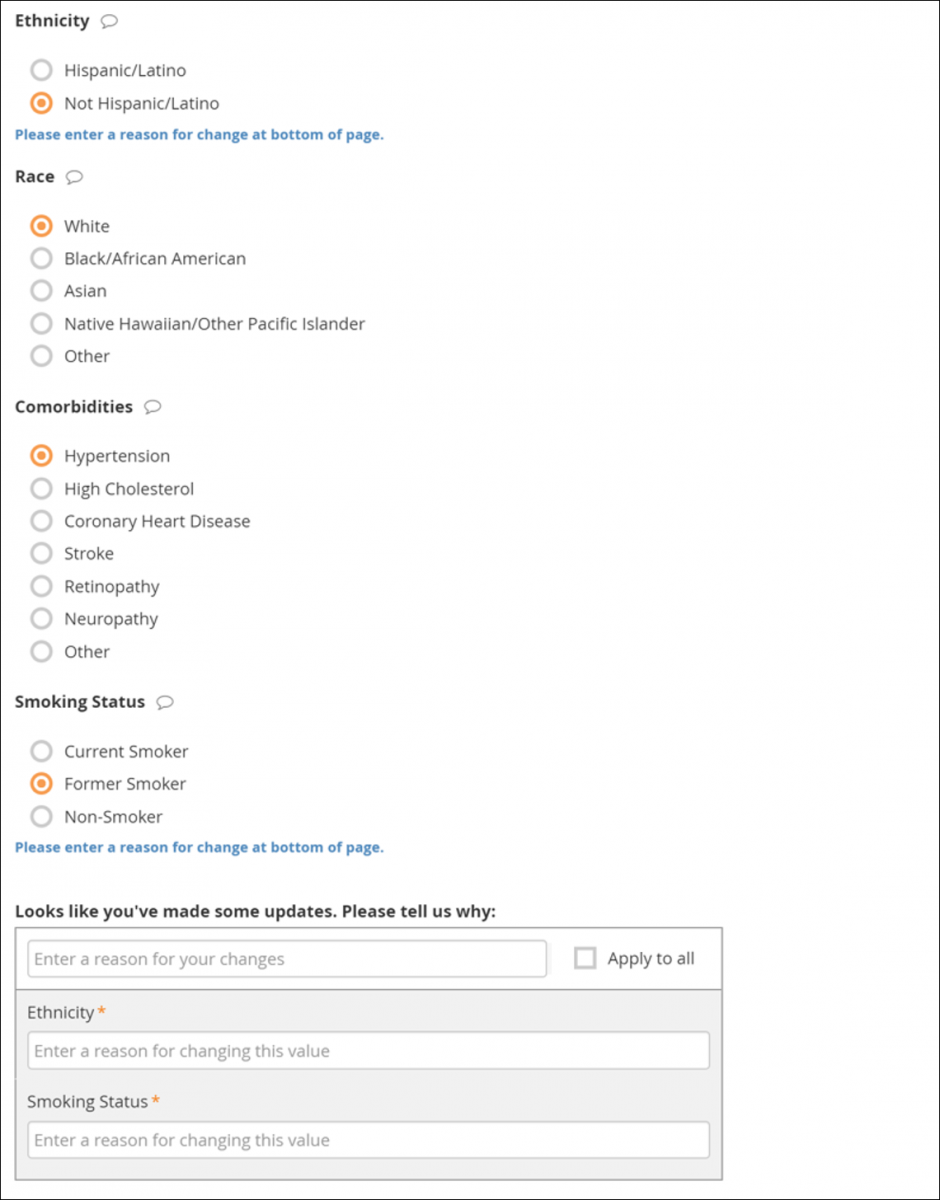Mark Non-Smoker as smoking status
Screen dimensions: 940x1200
click(41, 816)
